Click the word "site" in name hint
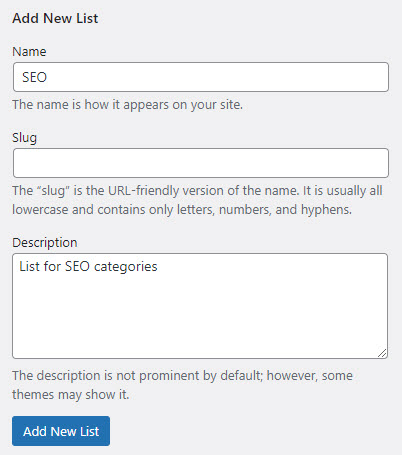Image resolution: width=402 pixels, height=455 pixels. [231, 105]
